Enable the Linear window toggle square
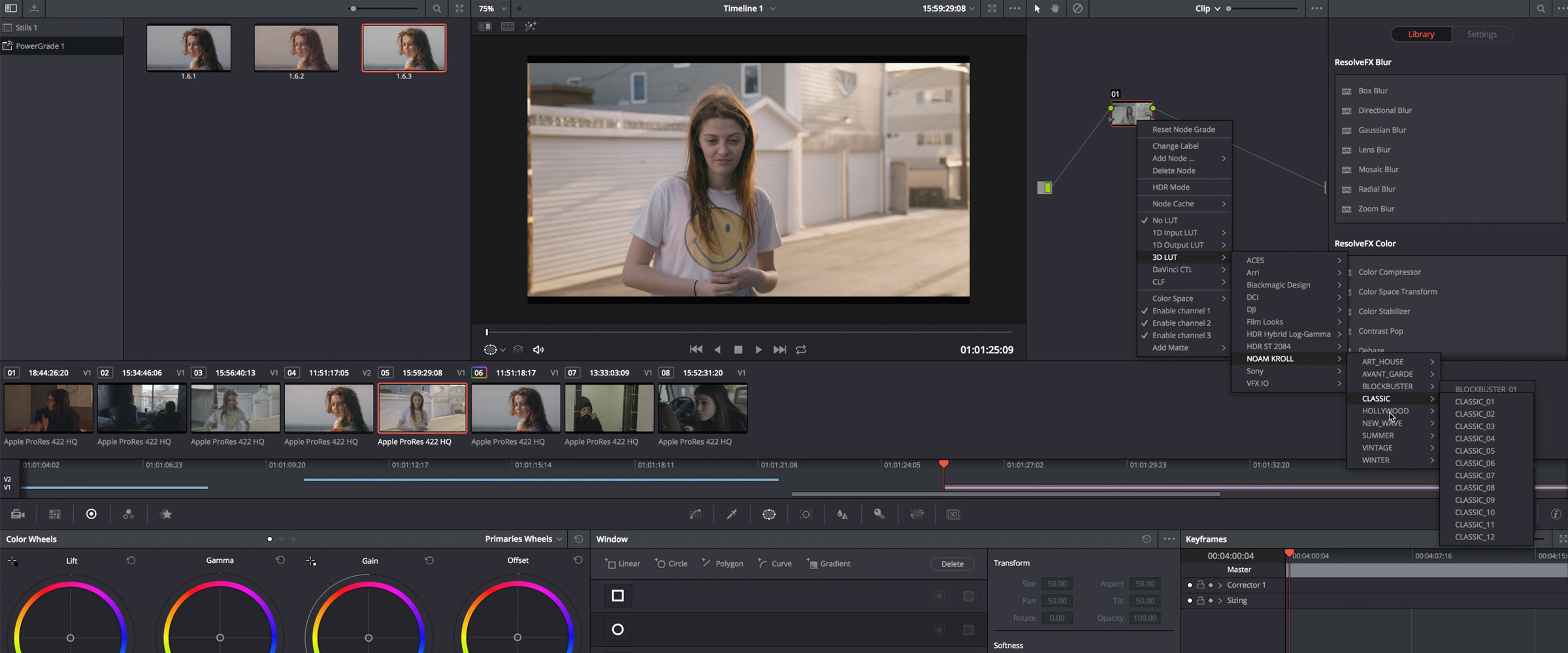 [x=617, y=596]
